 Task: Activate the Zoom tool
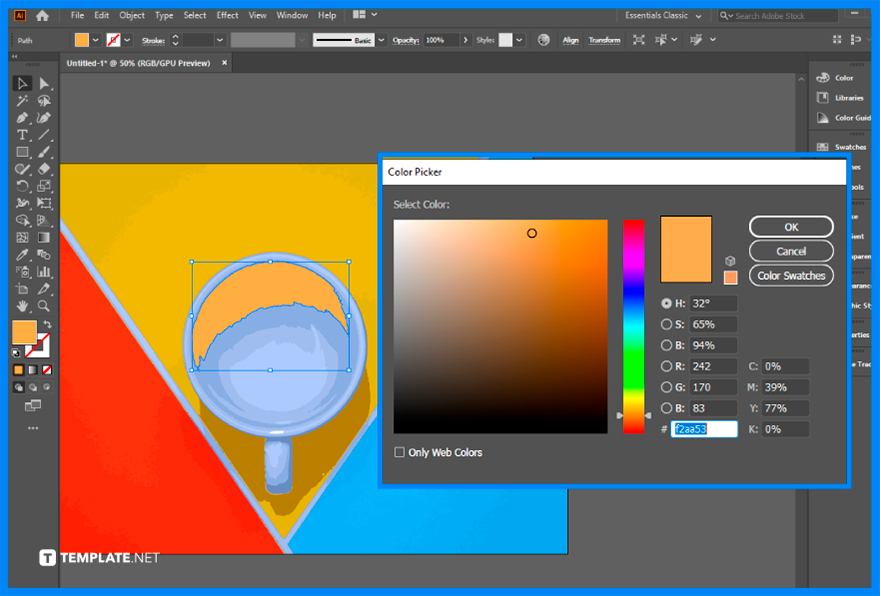(41, 306)
